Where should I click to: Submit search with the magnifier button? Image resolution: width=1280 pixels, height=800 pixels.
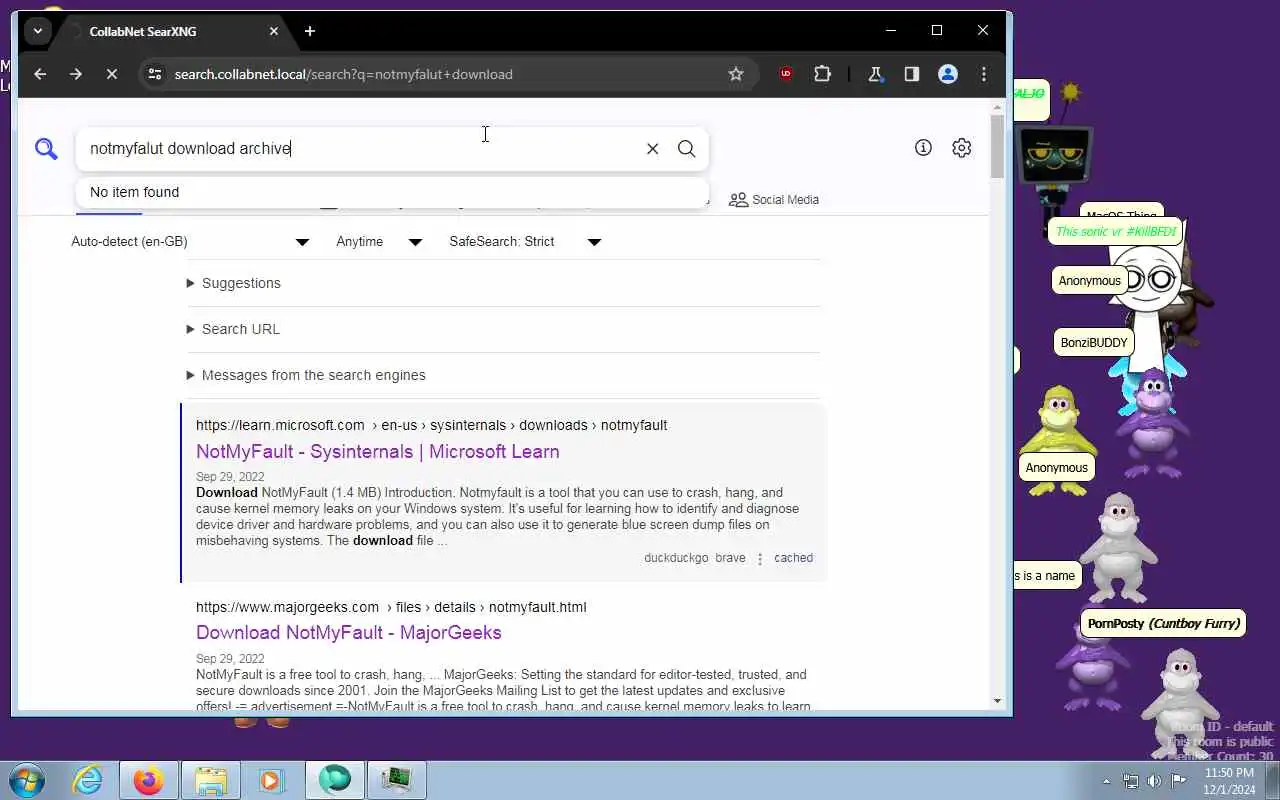(686, 148)
